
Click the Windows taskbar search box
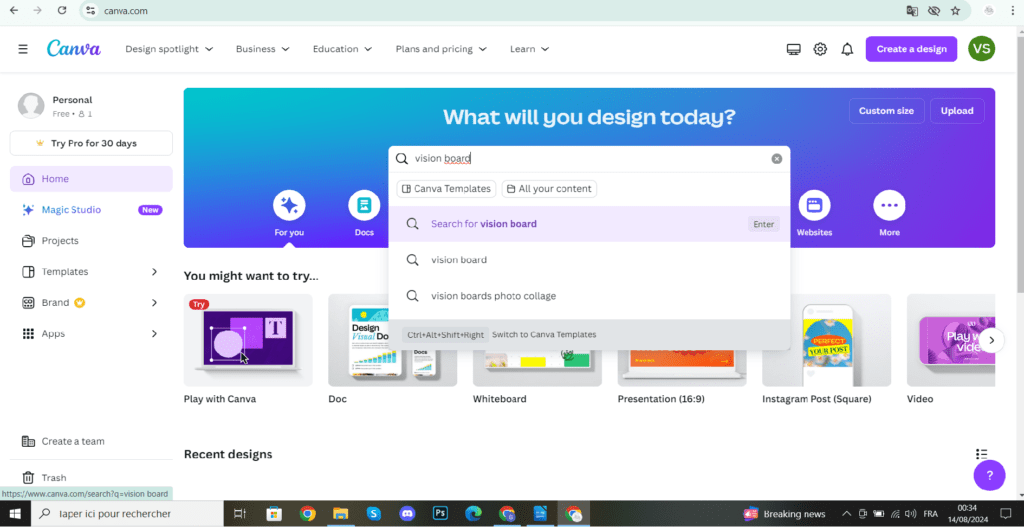(127, 513)
